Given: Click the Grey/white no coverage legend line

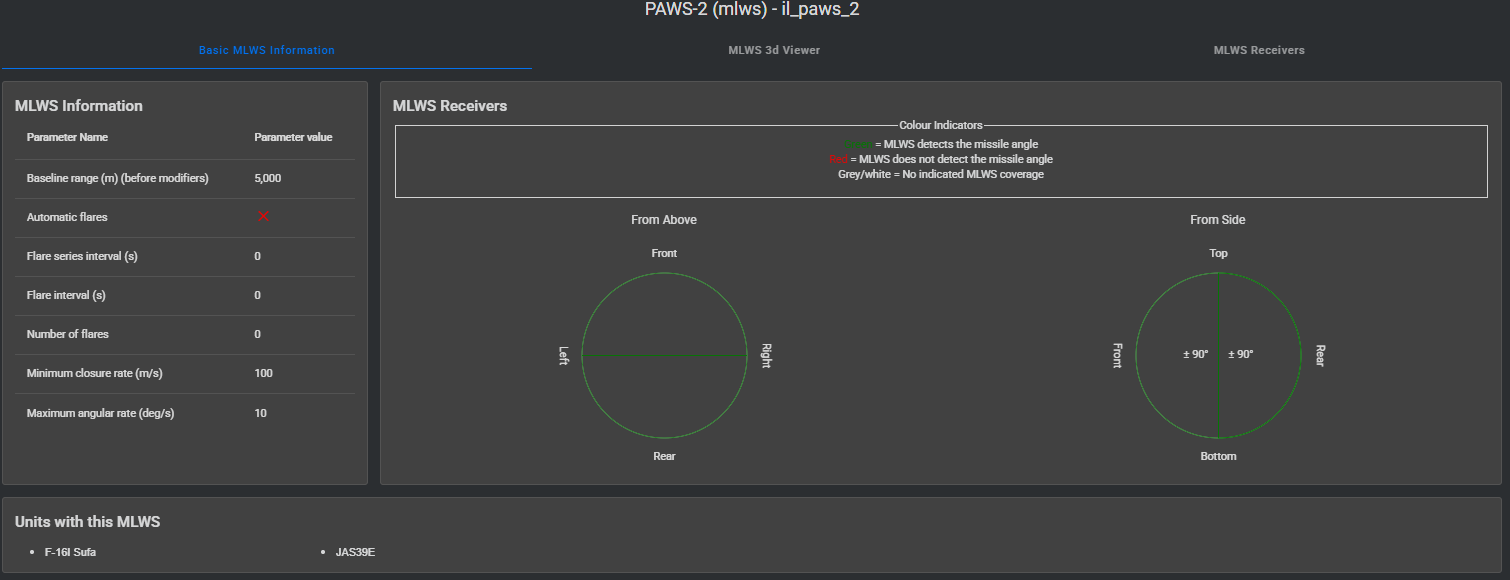Looking at the screenshot, I should pyautogui.click(x=941, y=174).
